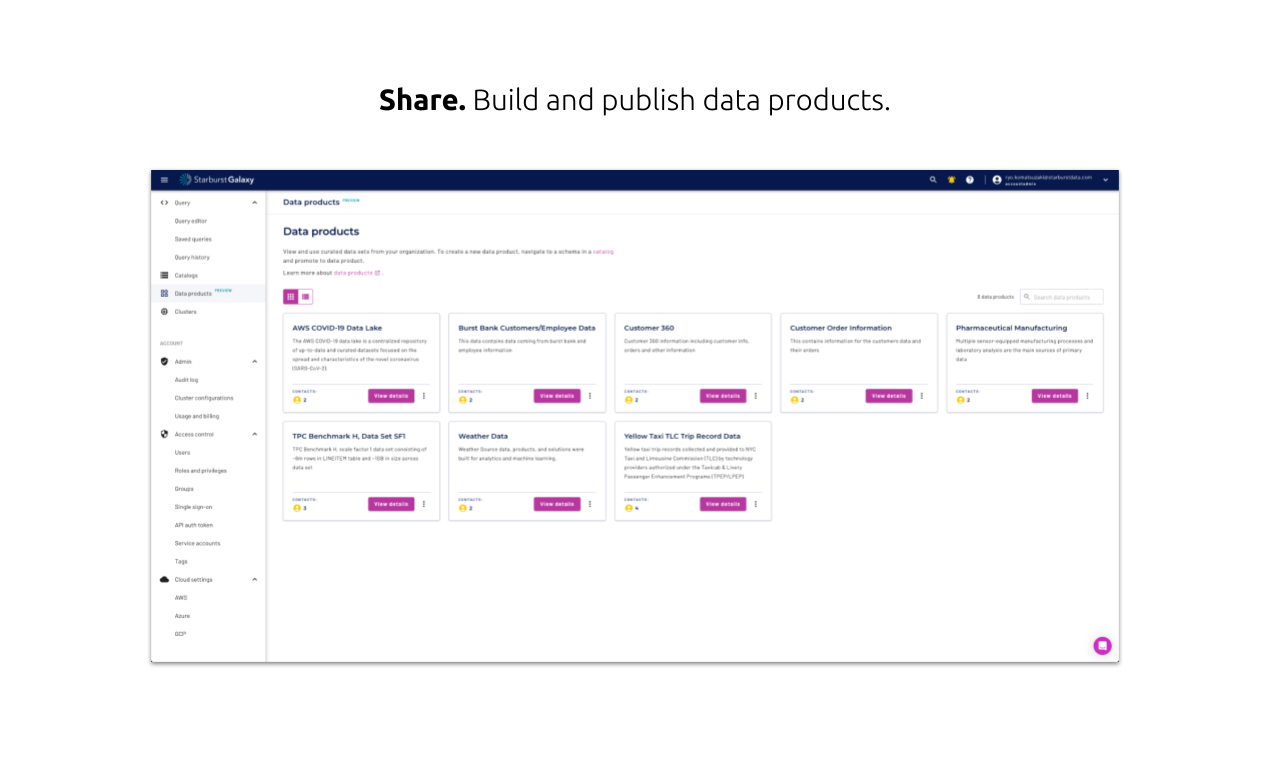Screen dimensions: 1270x760
Task: Click the Clusters globe icon
Action: click(x=164, y=311)
